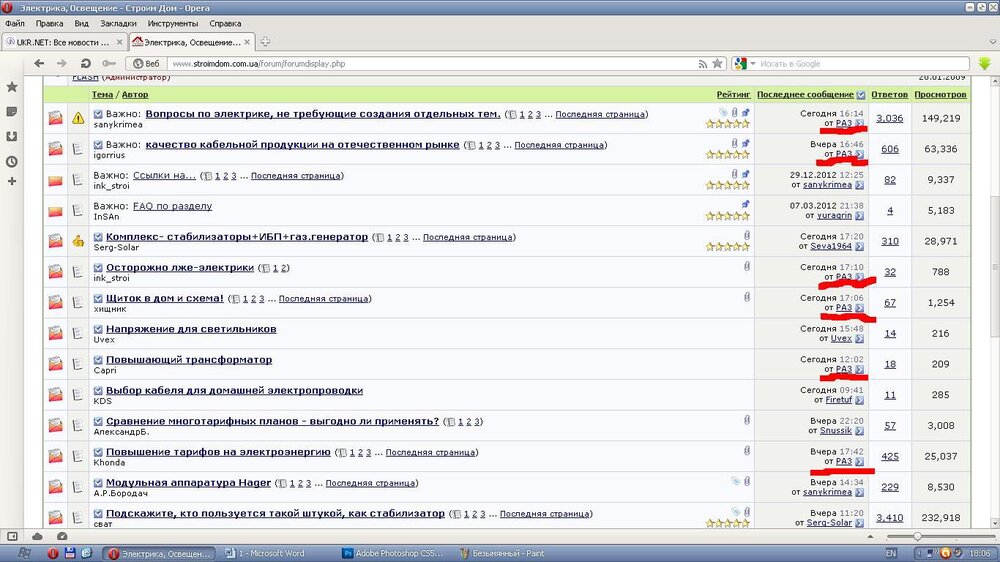Screen dimensions: 1000x562
Task: Click the Opera reload page button
Action: click(x=84, y=63)
